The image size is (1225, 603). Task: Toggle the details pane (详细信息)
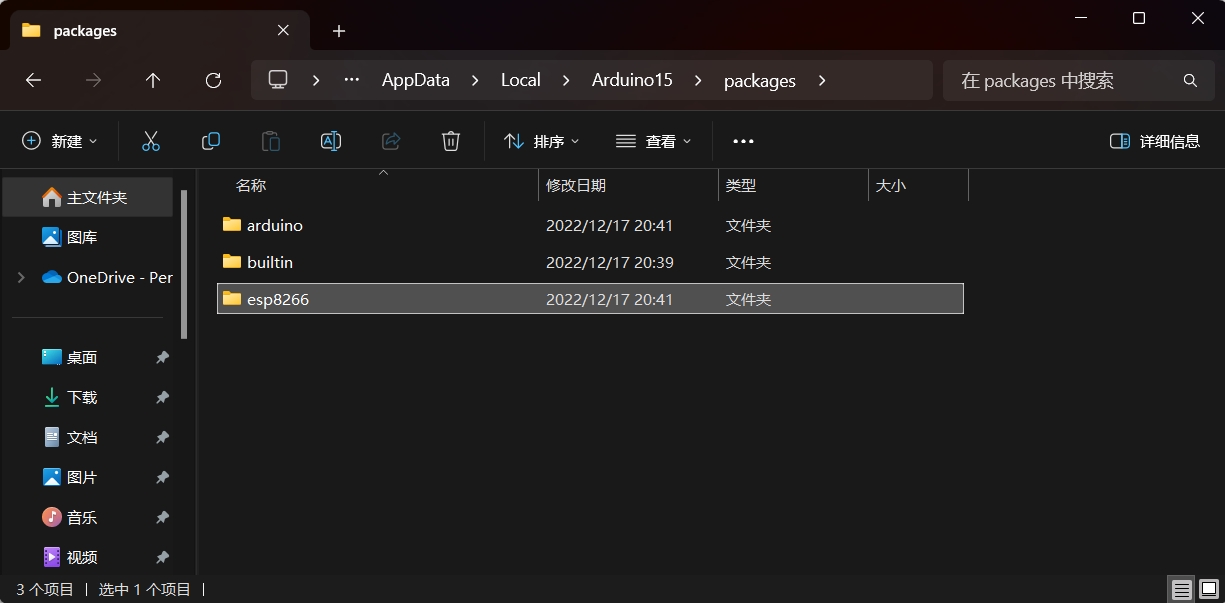click(x=1155, y=141)
